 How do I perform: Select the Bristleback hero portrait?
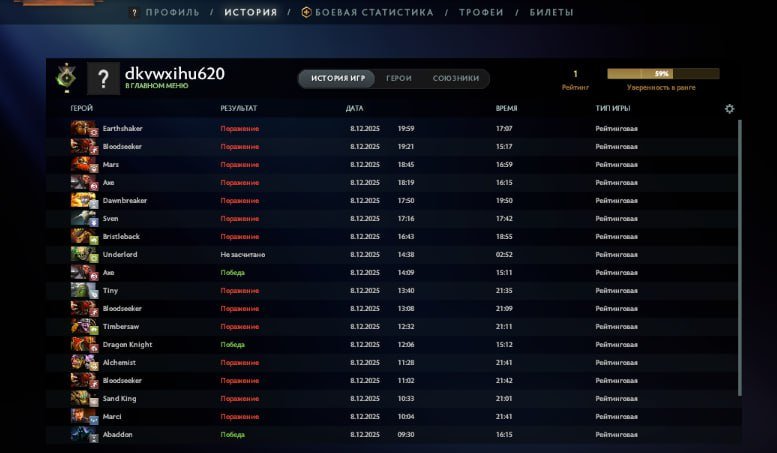[84, 236]
